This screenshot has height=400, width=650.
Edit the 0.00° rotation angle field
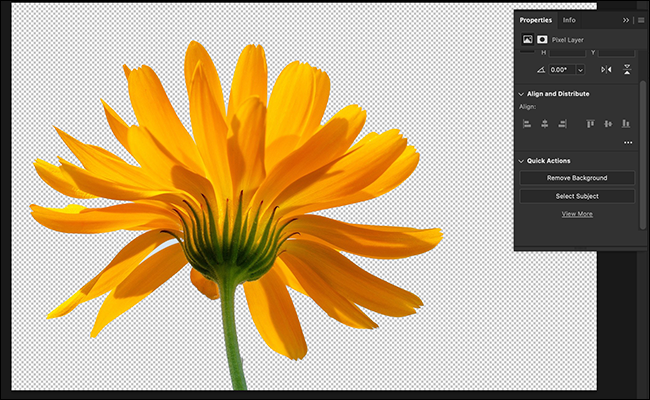pos(562,70)
